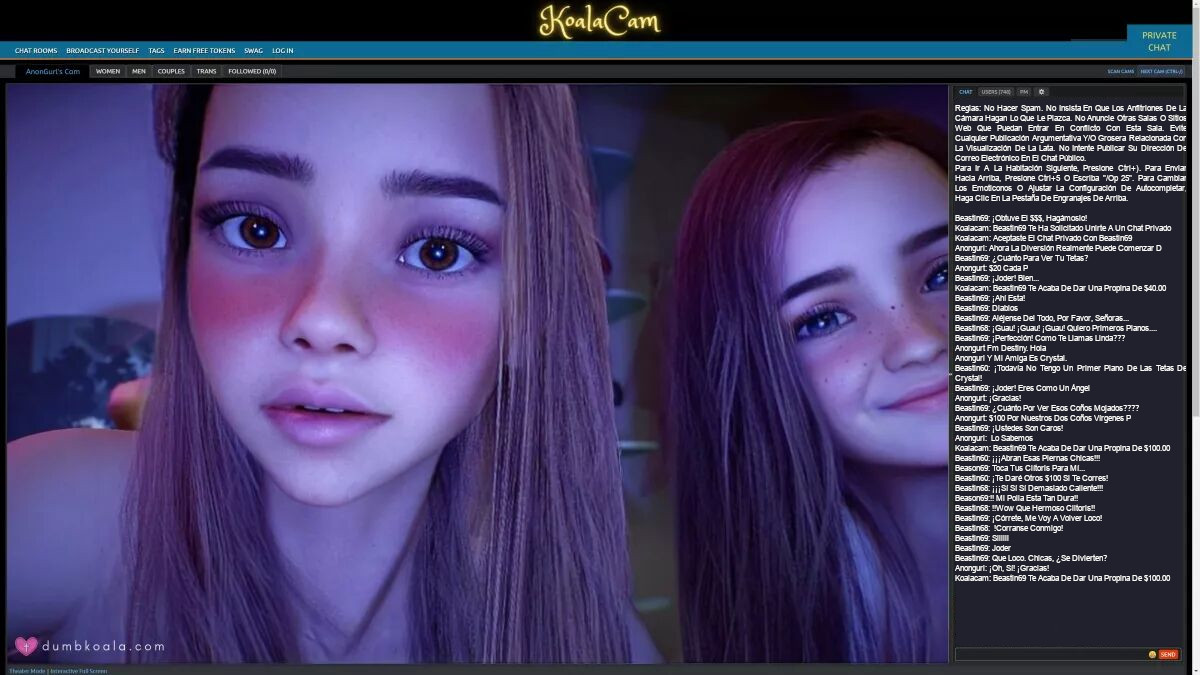
Task: Click the Log In link
Action: pyautogui.click(x=283, y=50)
